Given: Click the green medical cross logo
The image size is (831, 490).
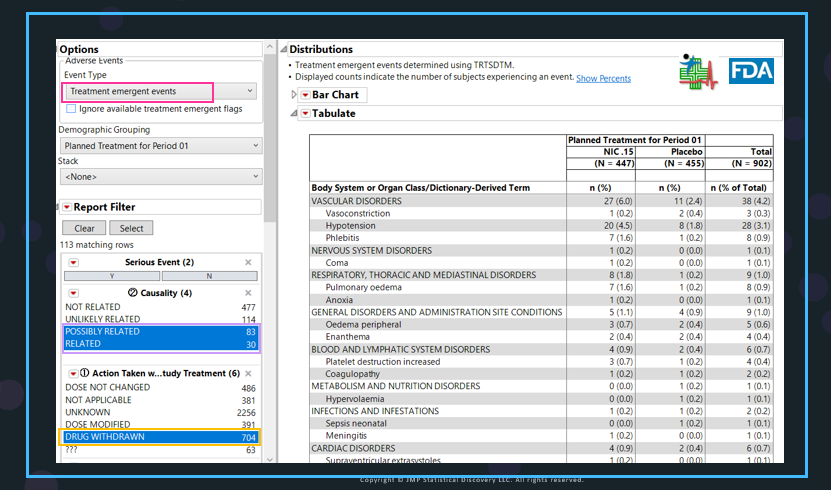Looking at the screenshot, I should click(x=698, y=72).
